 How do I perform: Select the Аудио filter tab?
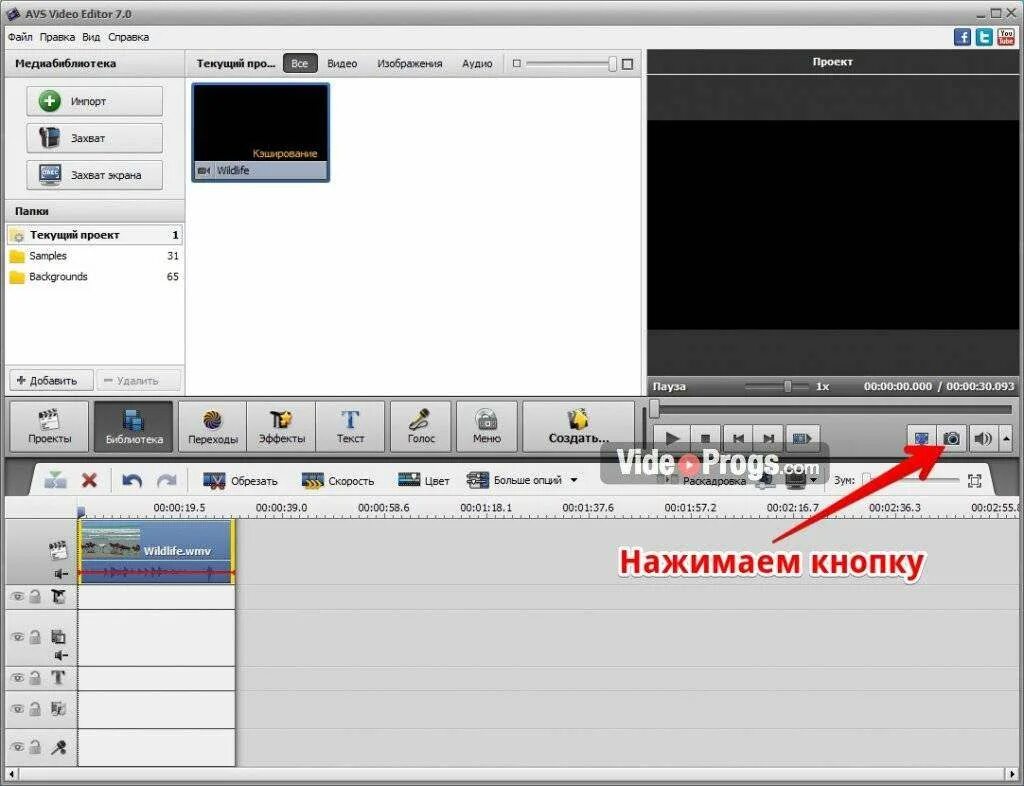pos(477,63)
